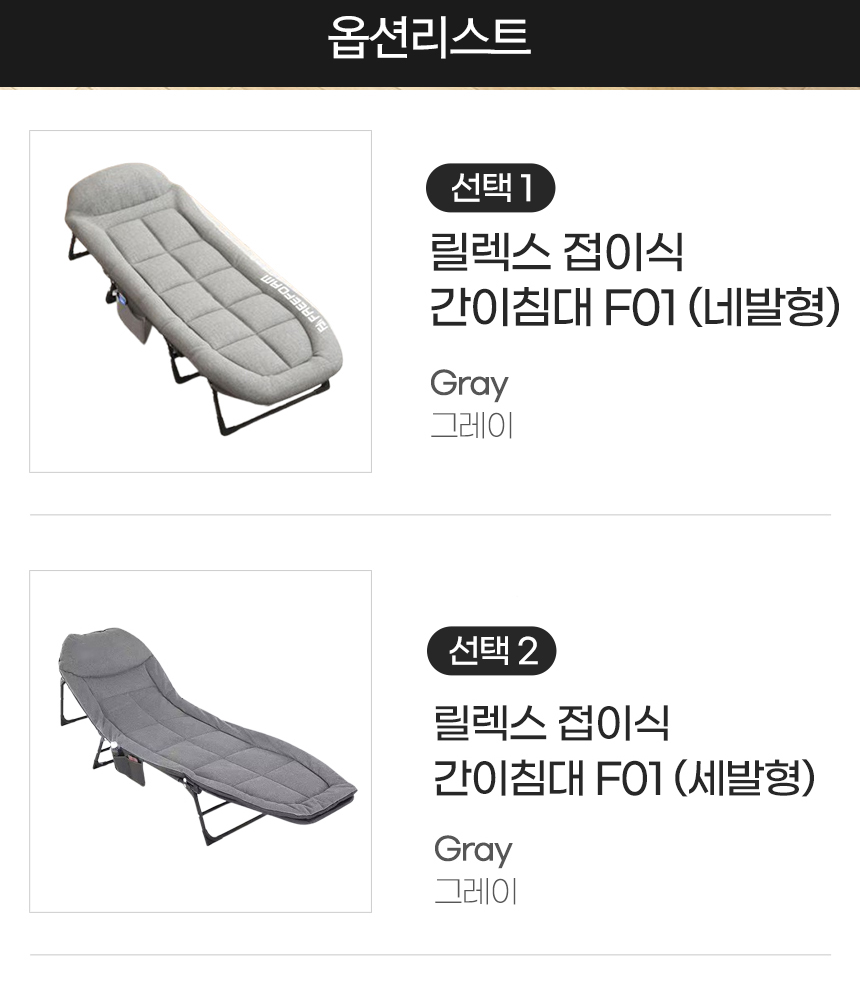The height and width of the screenshot is (1000, 860).
Task: Click the 옵션리스트 header title
Action: pos(429,38)
